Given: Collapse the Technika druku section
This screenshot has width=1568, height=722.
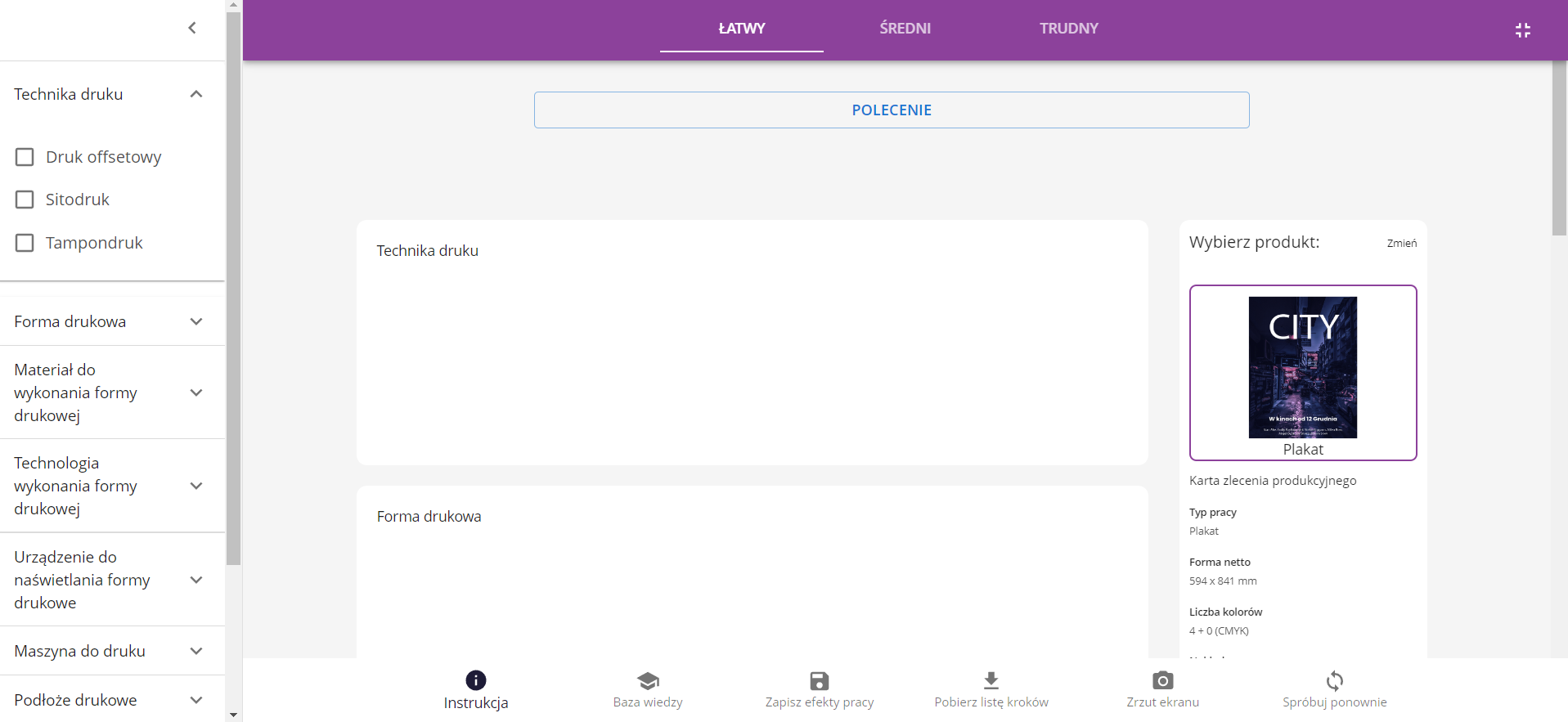Looking at the screenshot, I should click(x=196, y=94).
